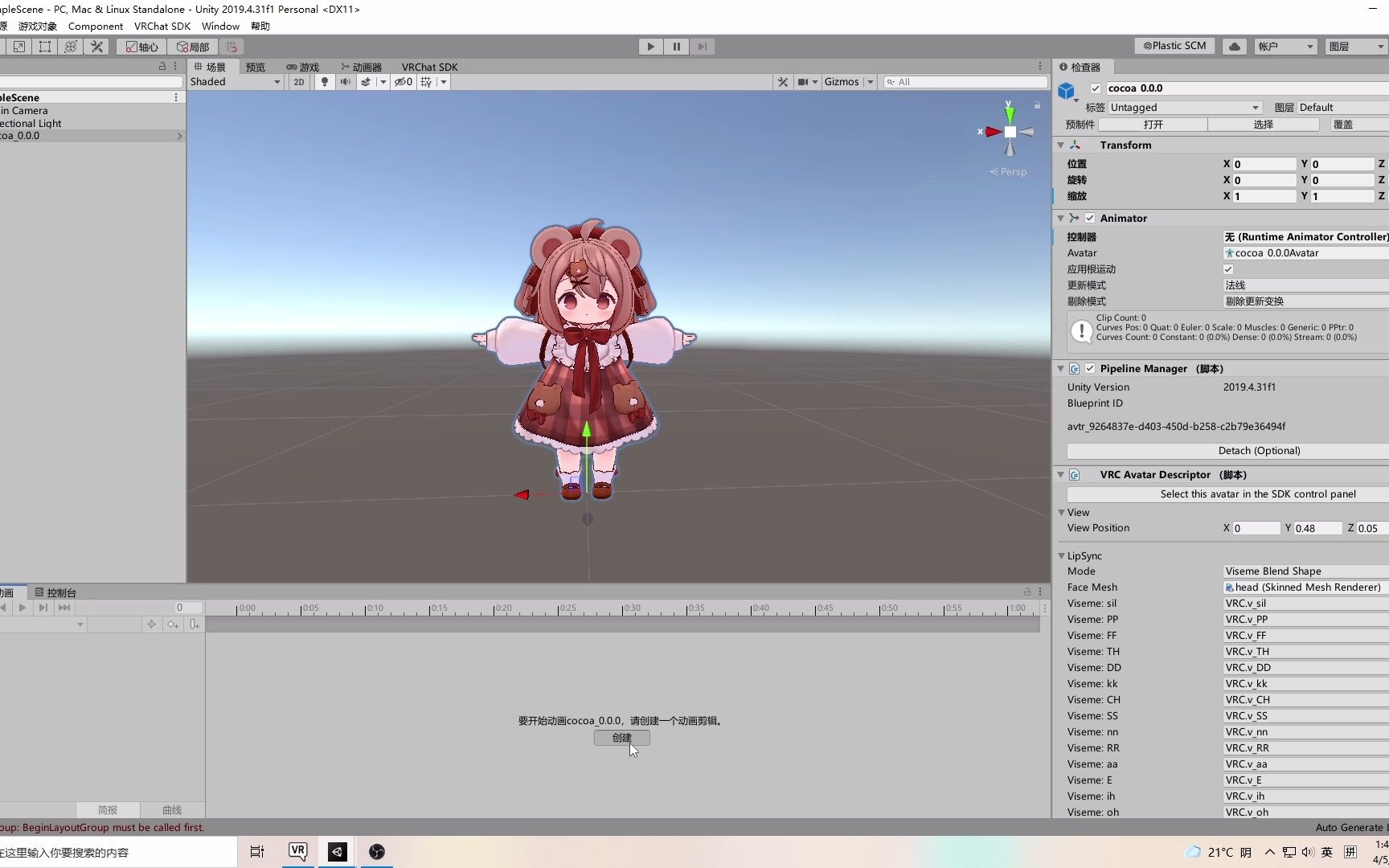Toggle scene effects (skybox, fog) icon
This screenshot has width=1389, height=868.
[366, 82]
